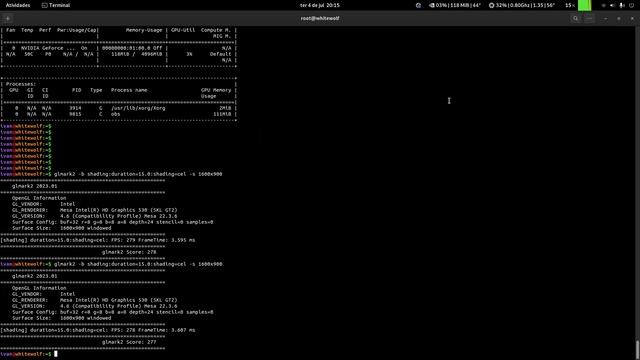Open the terminal hamburger menu
The height and width of the screenshot is (360, 640).
(589, 18)
